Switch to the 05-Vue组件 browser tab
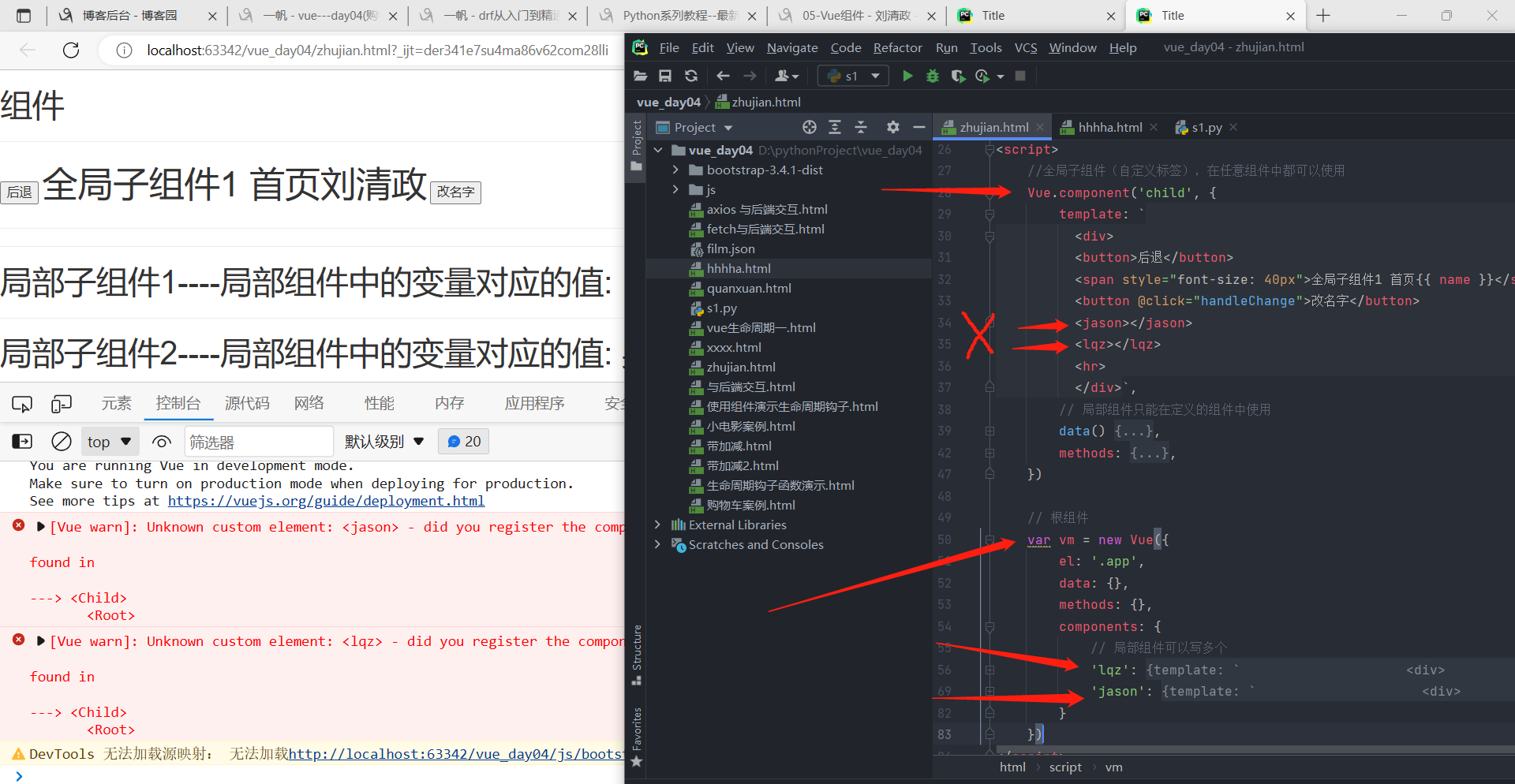This screenshot has width=1515, height=784. click(855, 16)
